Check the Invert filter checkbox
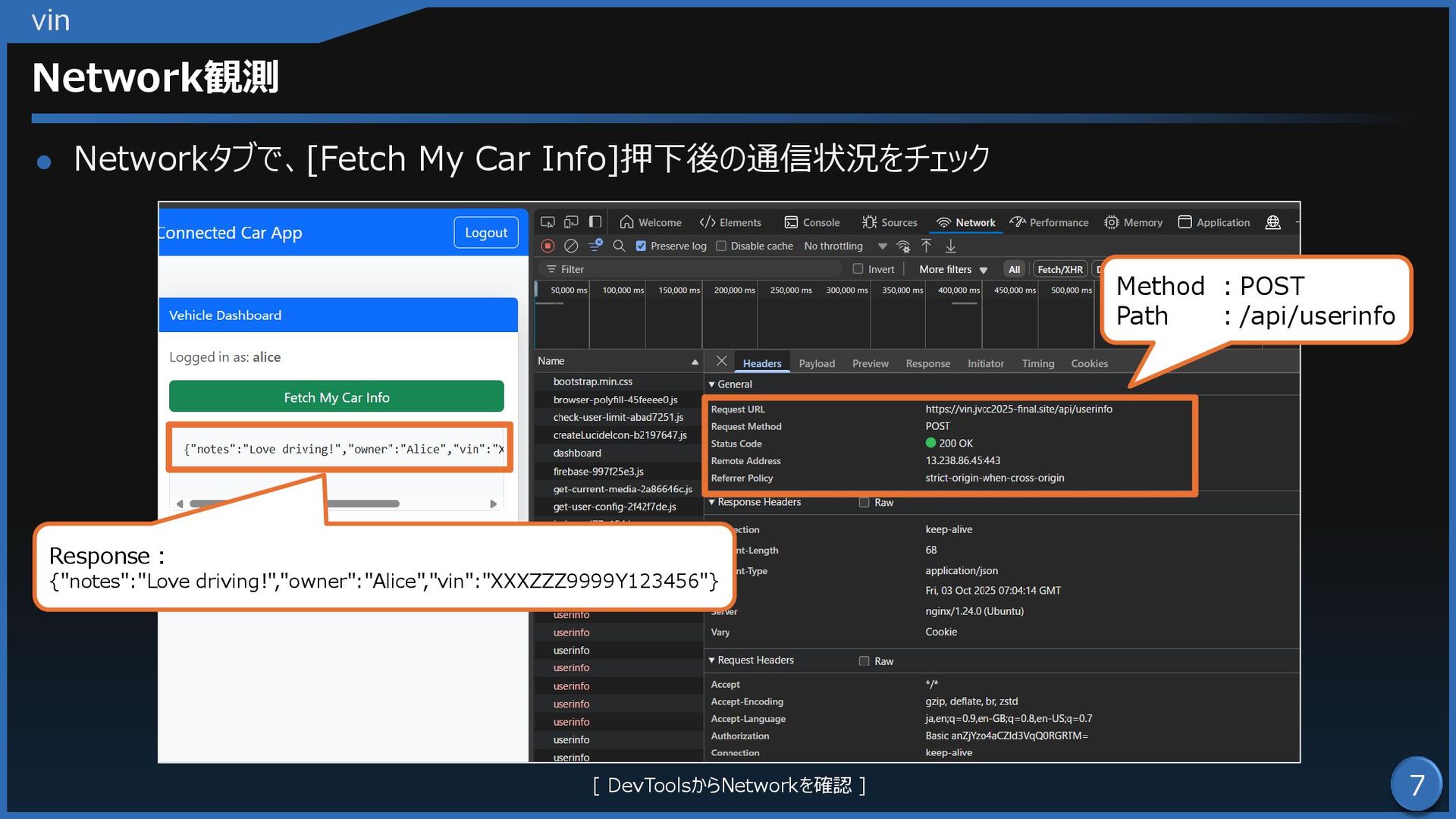 (x=858, y=268)
